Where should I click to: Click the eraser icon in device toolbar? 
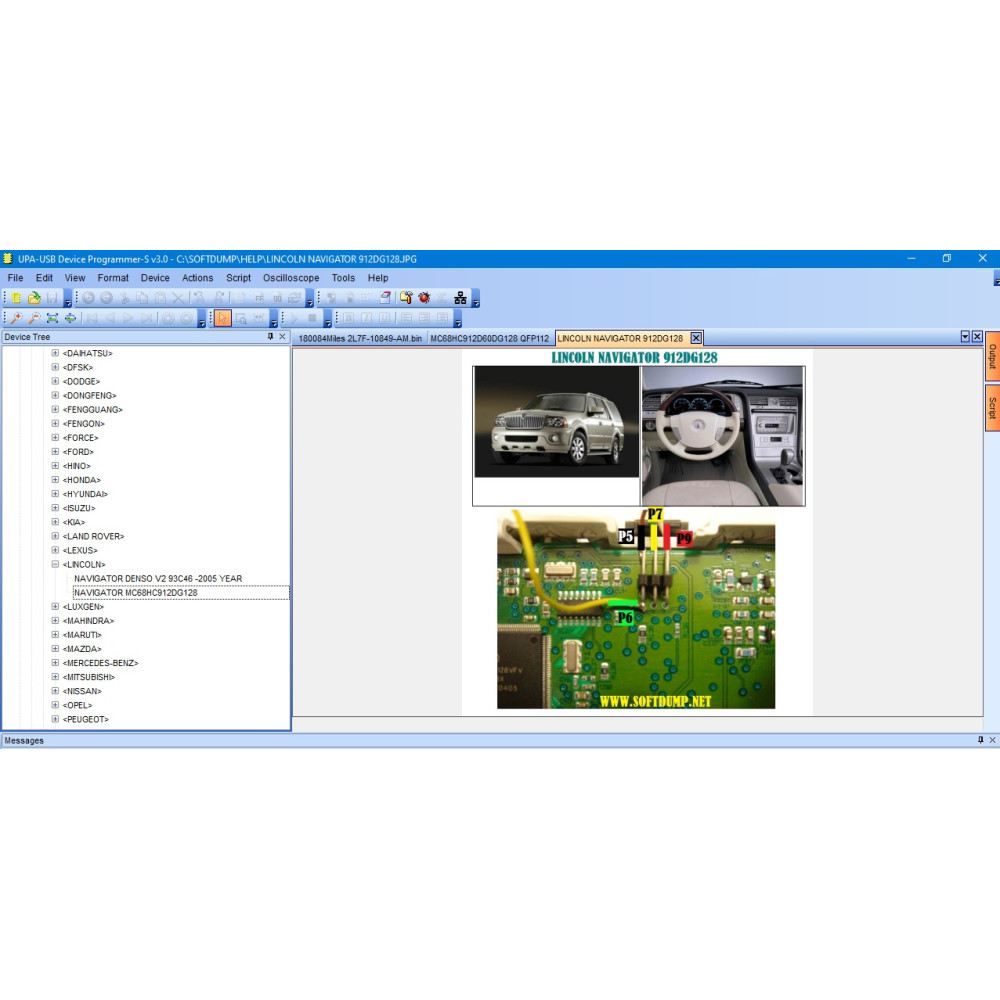[x=385, y=298]
